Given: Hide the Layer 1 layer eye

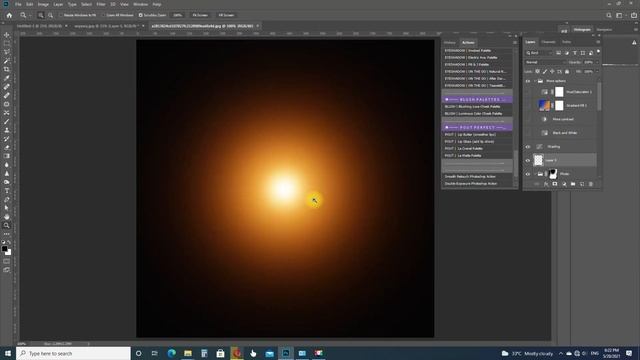Looking at the screenshot, I should pyautogui.click(x=528, y=160).
